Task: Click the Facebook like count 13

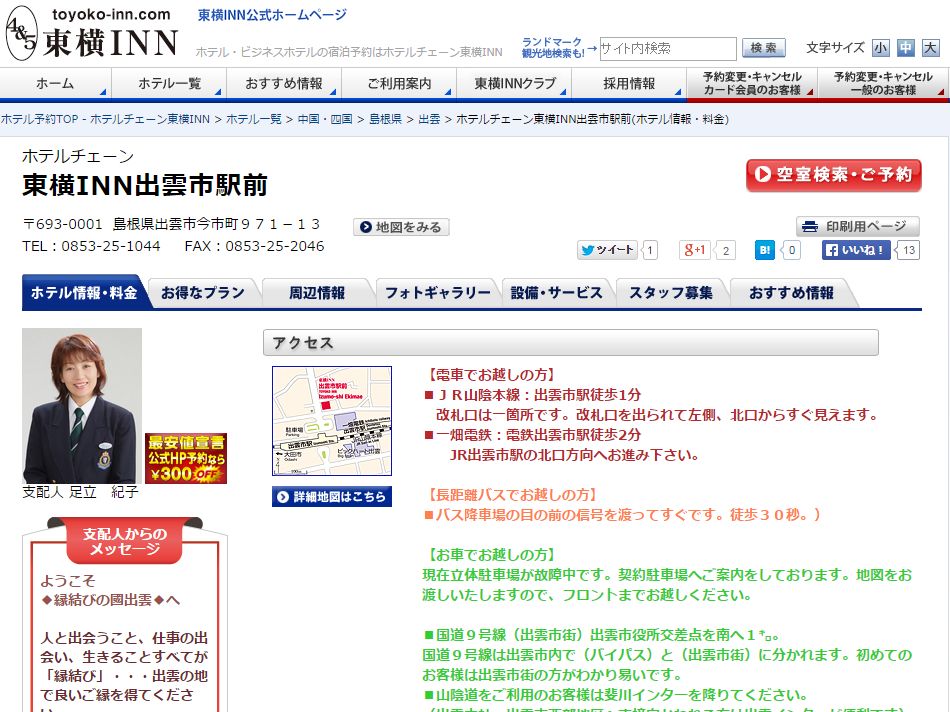Action: (x=909, y=250)
